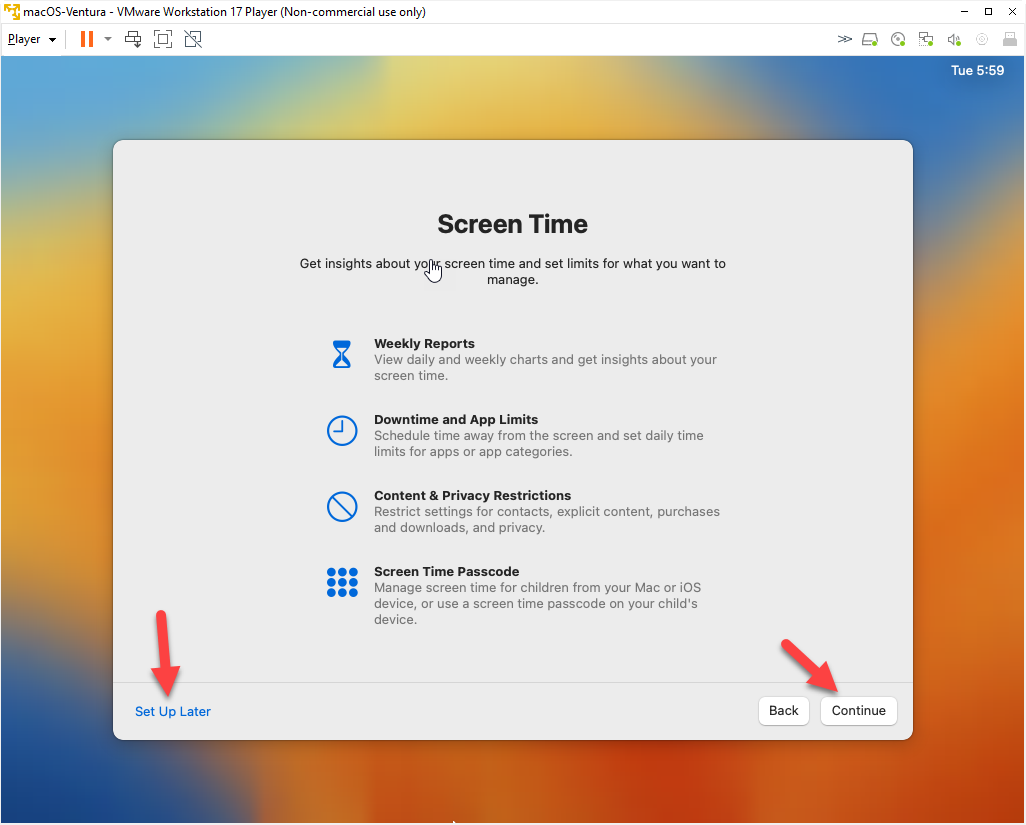The width and height of the screenshot is (1026, 825).
Task: Open the power options dropdown arrow beside pause
Action: 108,39
